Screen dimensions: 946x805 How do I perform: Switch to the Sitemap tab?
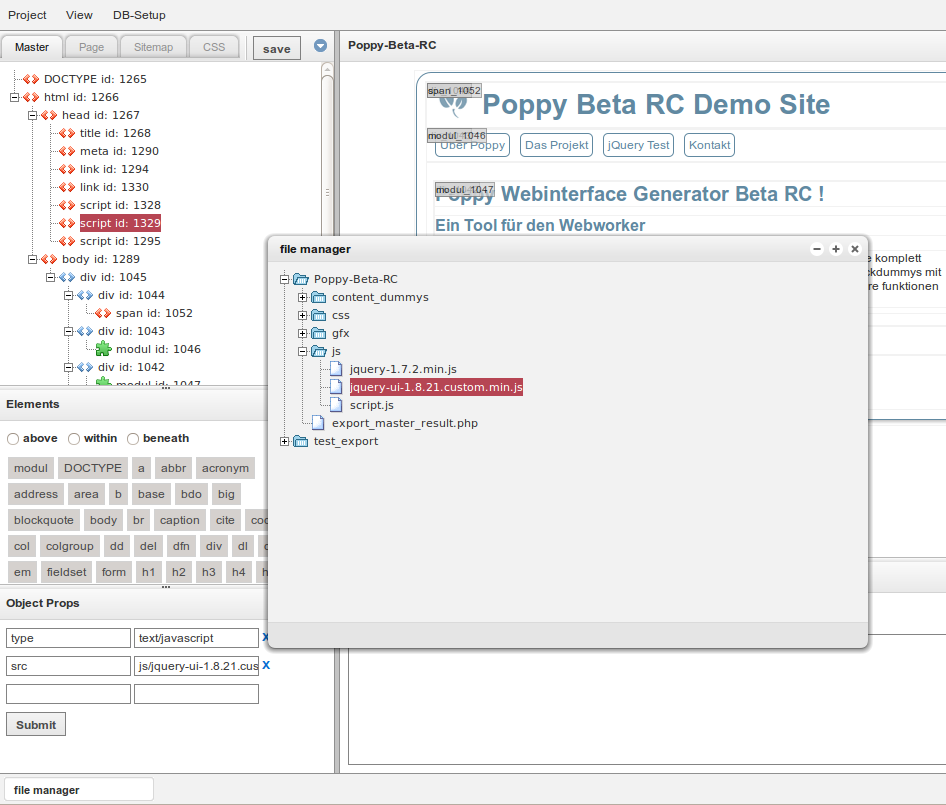(152, 46)
